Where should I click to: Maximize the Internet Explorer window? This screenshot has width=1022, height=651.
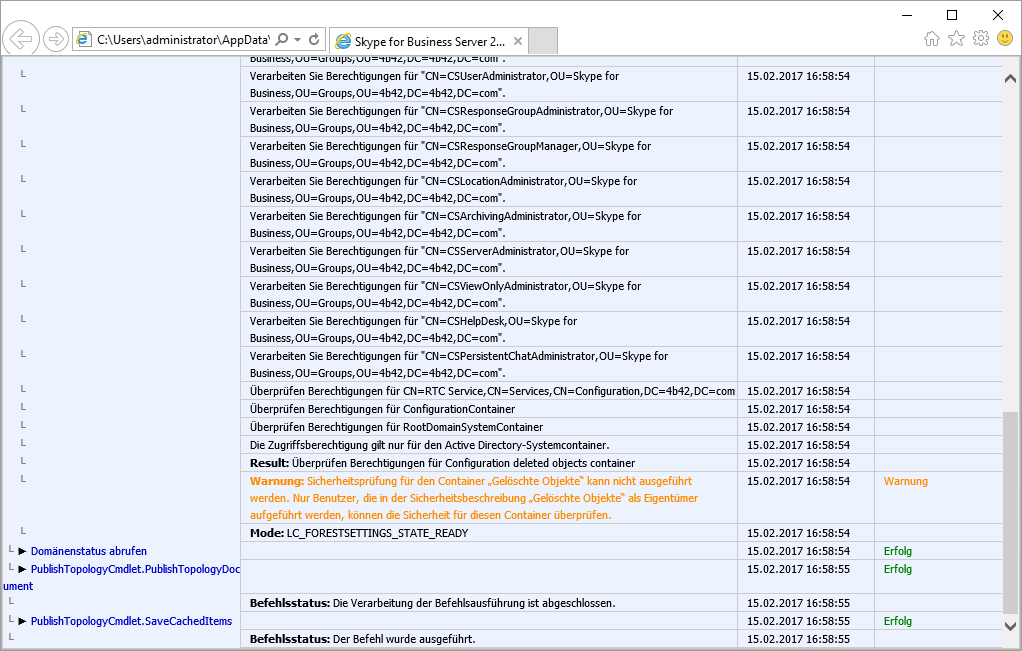tap(952, 15)
